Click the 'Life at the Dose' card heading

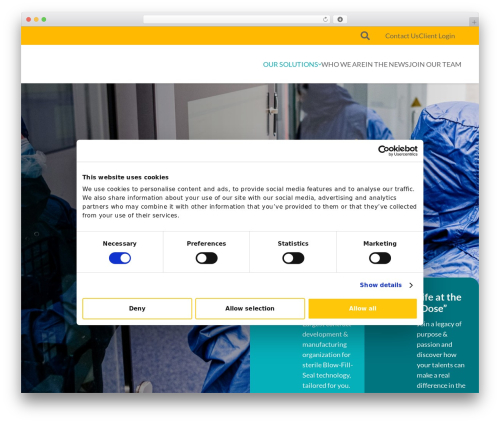tap(441, 302)
